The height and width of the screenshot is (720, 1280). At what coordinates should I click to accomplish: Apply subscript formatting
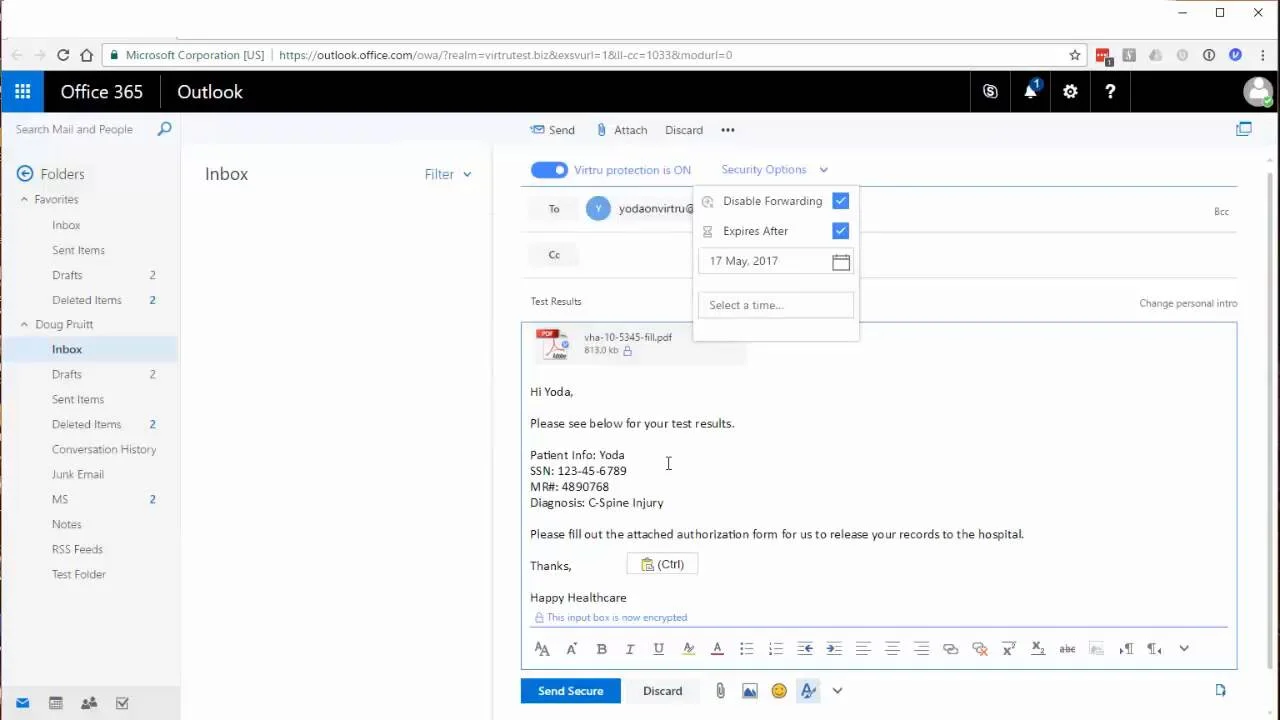[1038, 649]
